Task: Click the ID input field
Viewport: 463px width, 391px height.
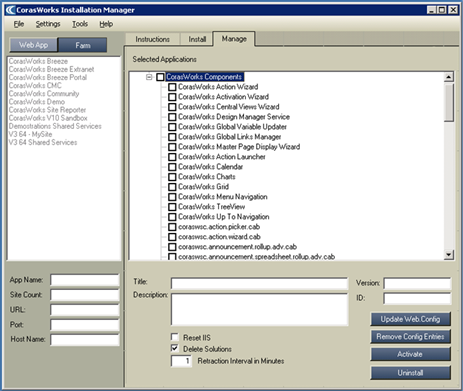Action: coord(417,298)
